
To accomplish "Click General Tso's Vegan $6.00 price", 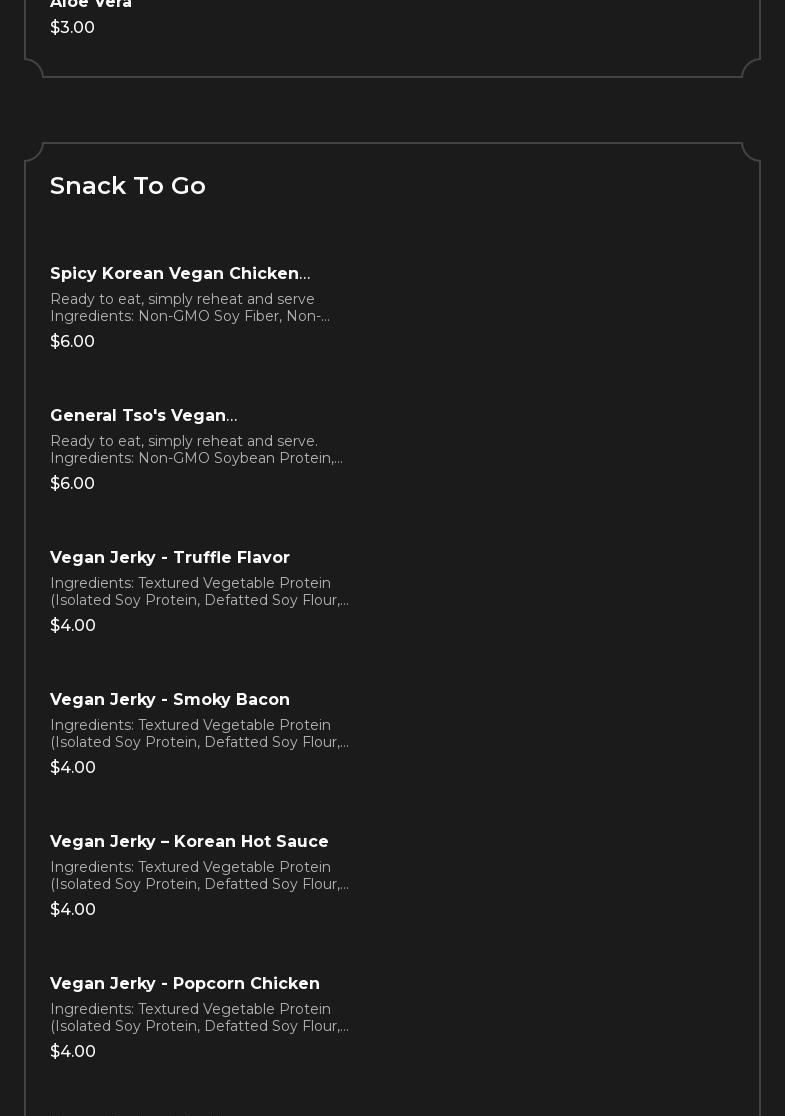I will point(72,483).
